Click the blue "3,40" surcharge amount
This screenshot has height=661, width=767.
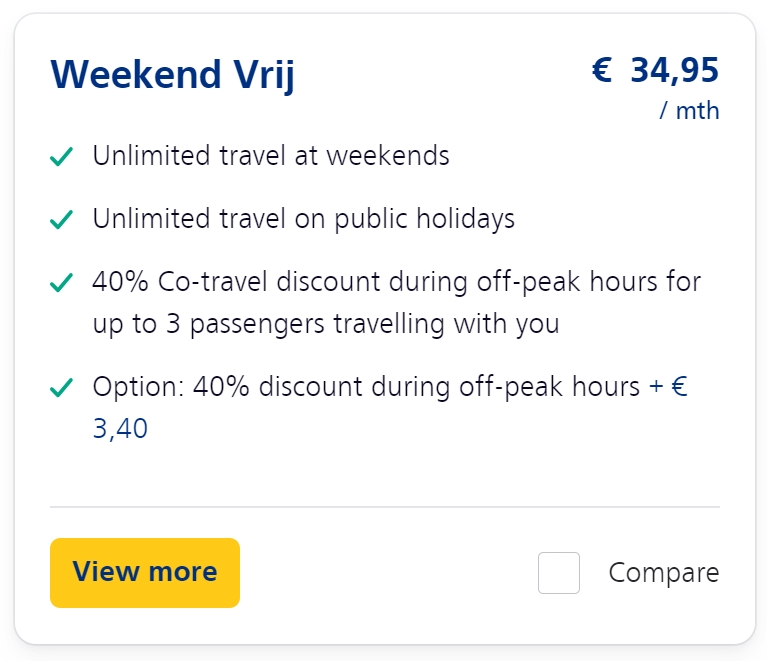(x=120, y=429)
